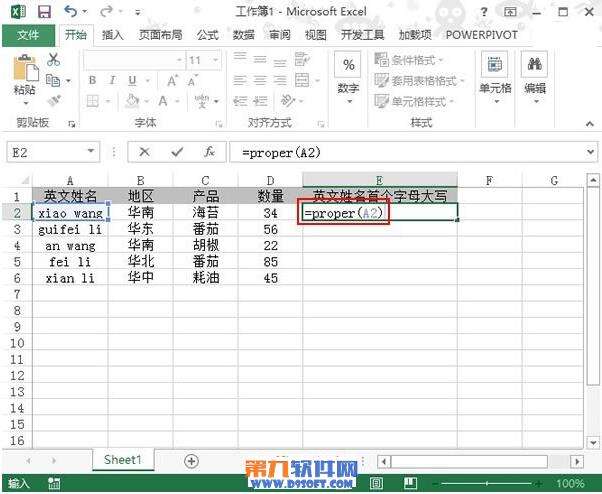The image size is (602, 494).
Task: Toggle Wrap Text icon
Action: click(302, 59)
